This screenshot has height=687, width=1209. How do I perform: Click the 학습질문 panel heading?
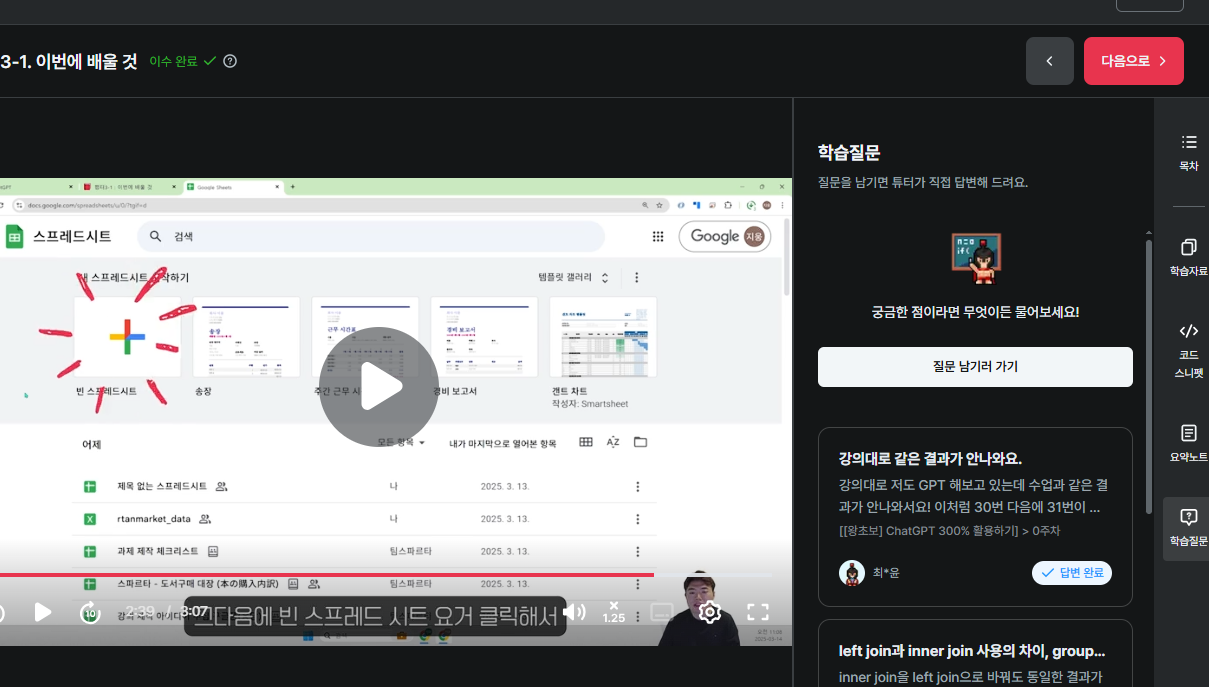click(x=849, y=153)
